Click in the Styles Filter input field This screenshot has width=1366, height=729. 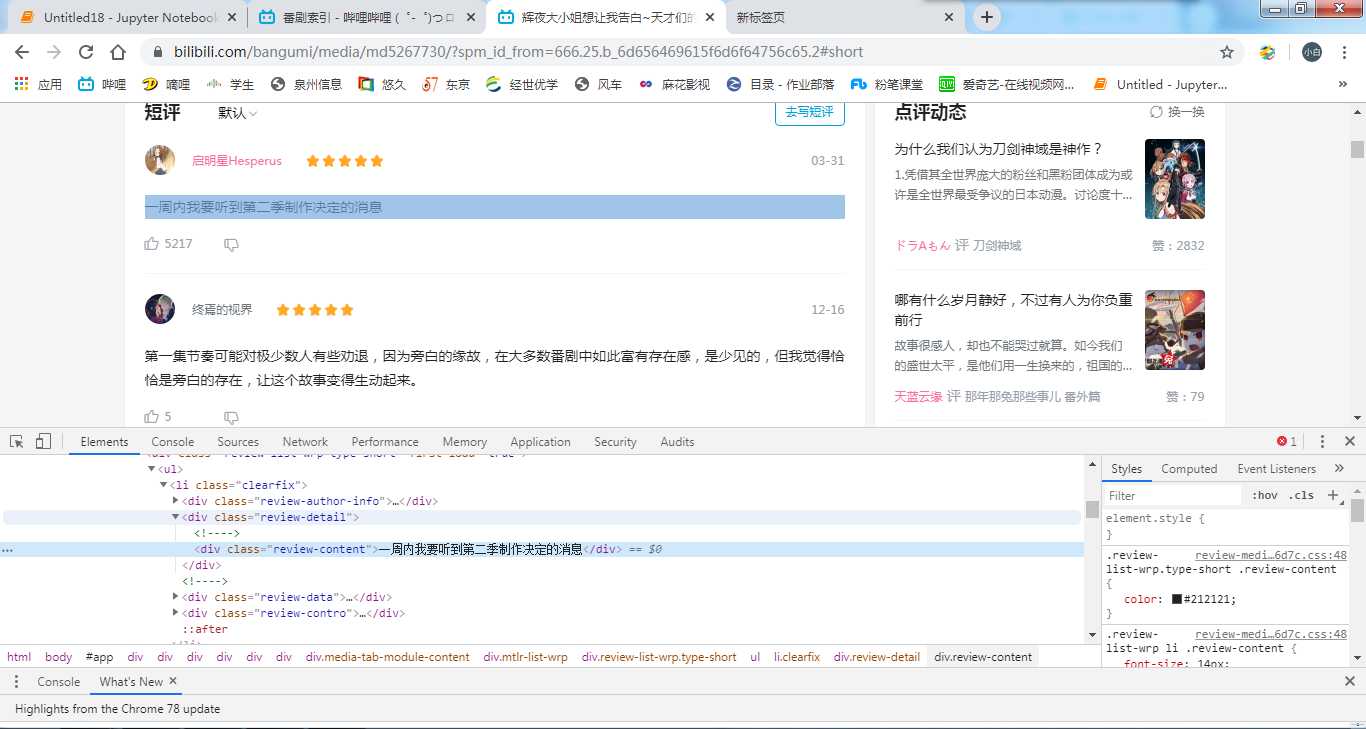coord(1173,495)
